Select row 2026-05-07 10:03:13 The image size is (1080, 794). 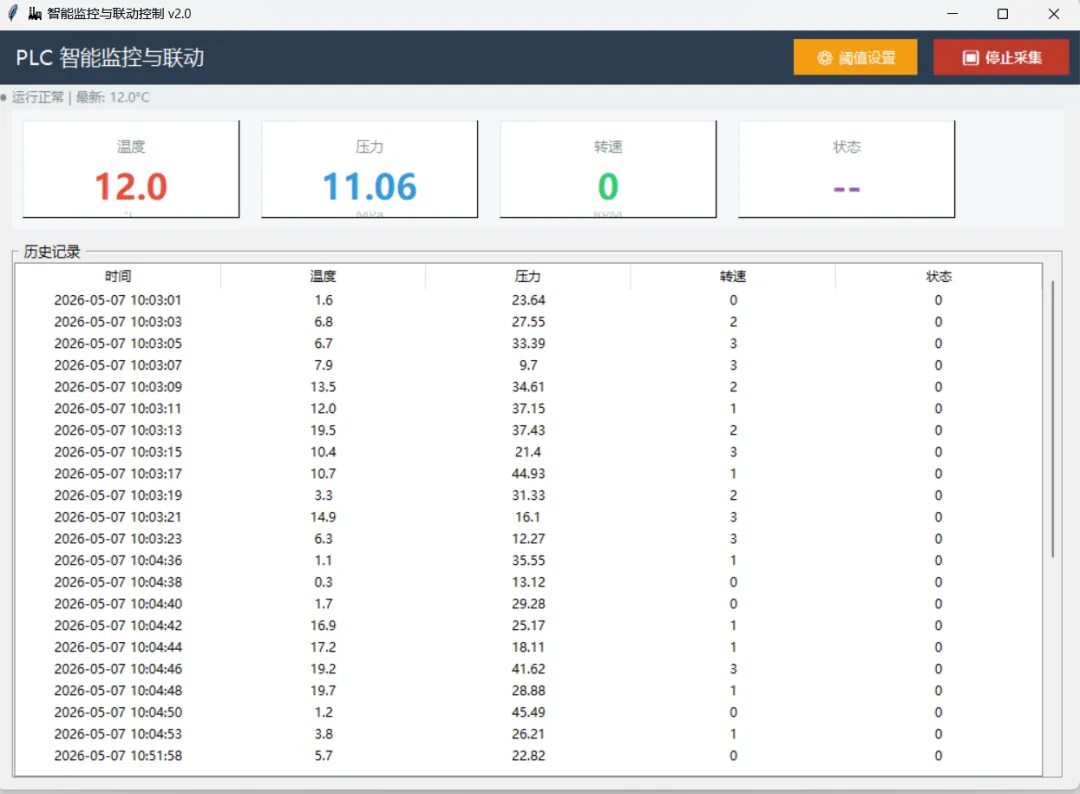coord(528,430)
